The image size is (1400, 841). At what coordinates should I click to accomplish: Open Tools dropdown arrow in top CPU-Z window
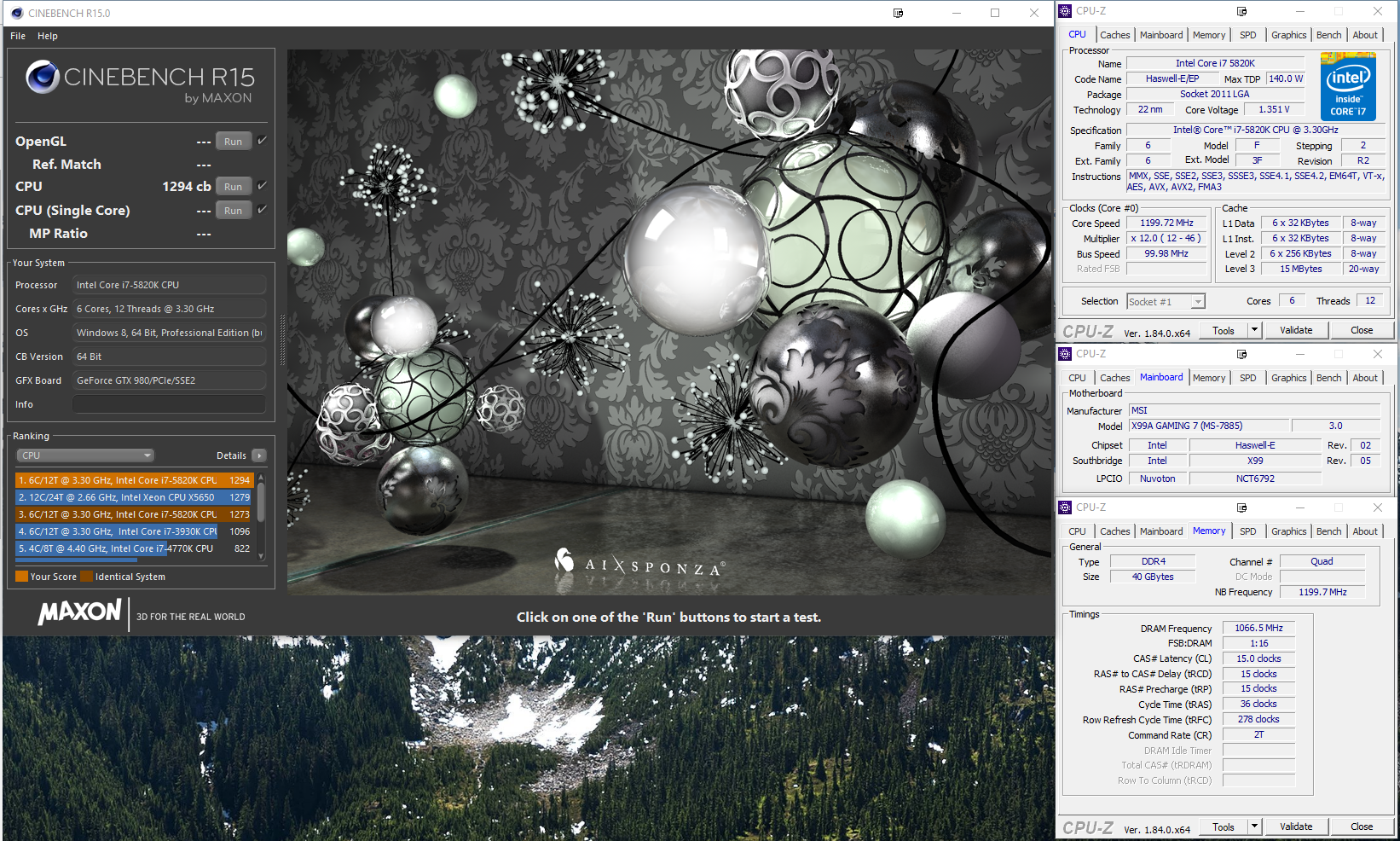tap(1254, 330)
